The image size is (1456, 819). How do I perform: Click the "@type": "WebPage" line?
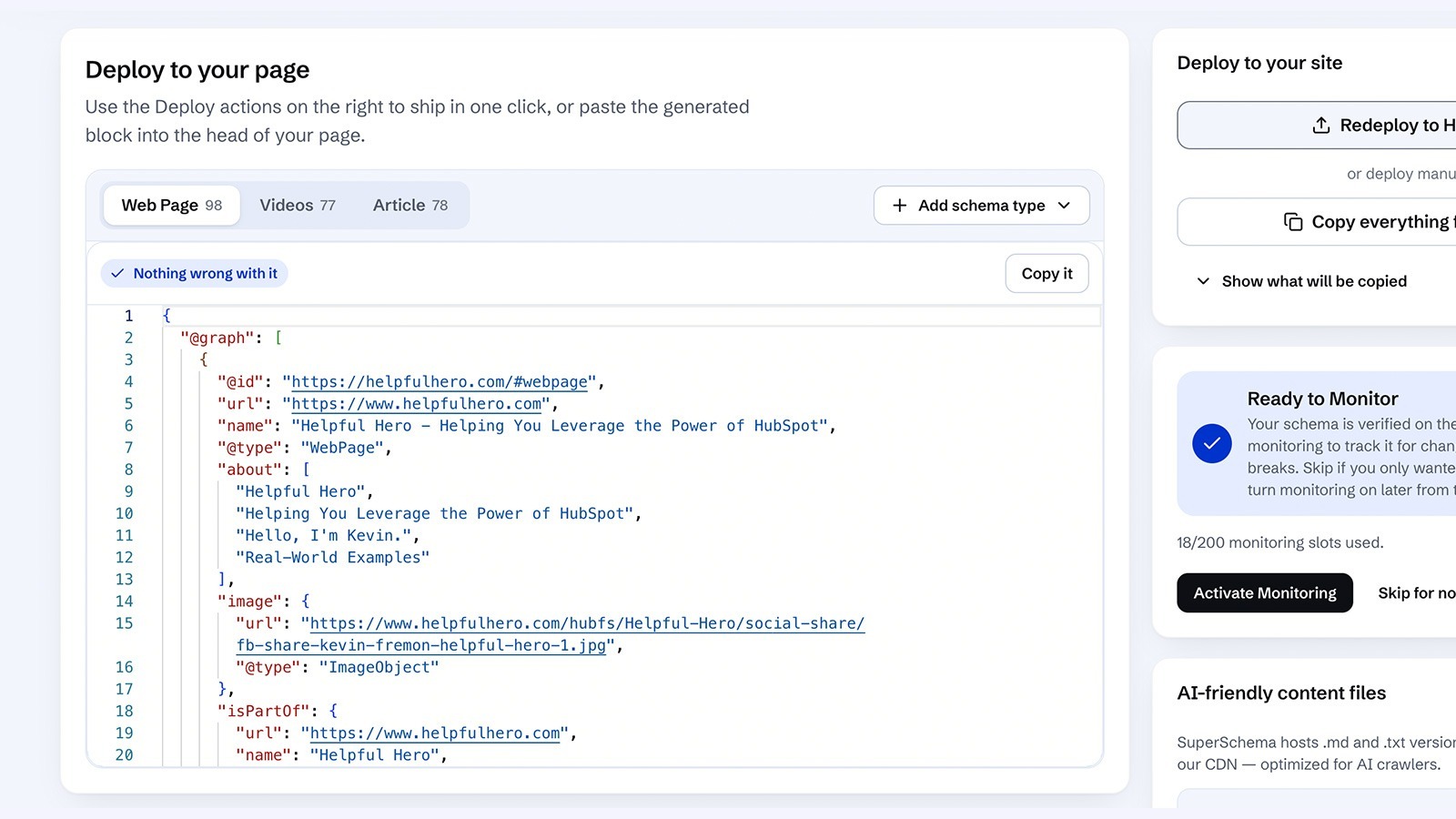coord(305,448)
